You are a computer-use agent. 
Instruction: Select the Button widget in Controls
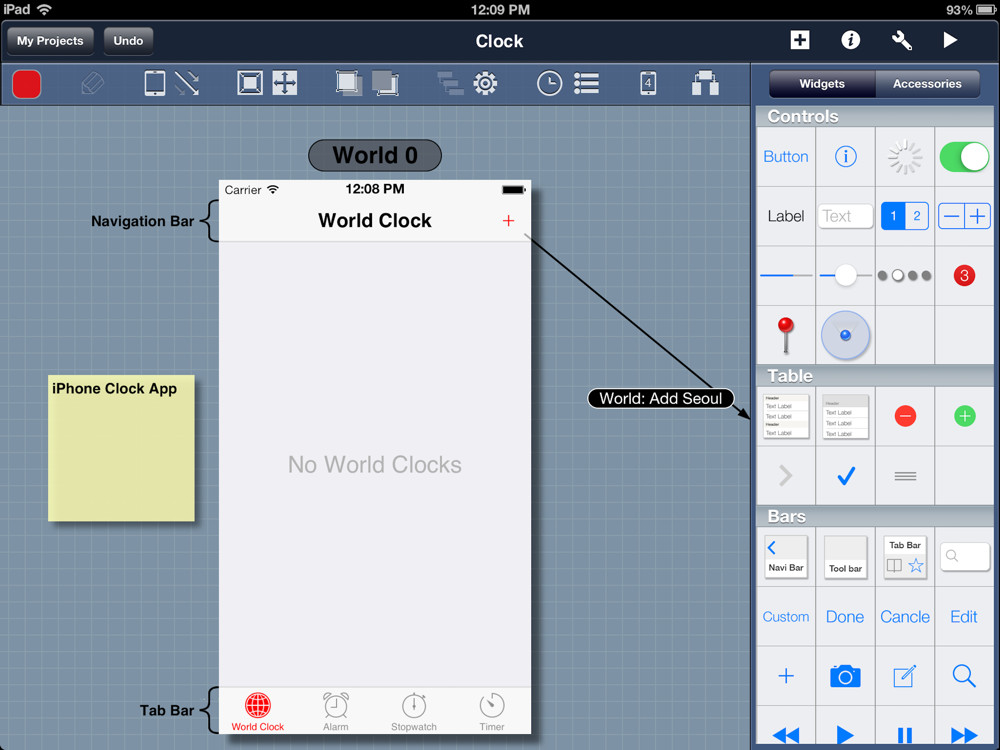[x=786, y=157]
